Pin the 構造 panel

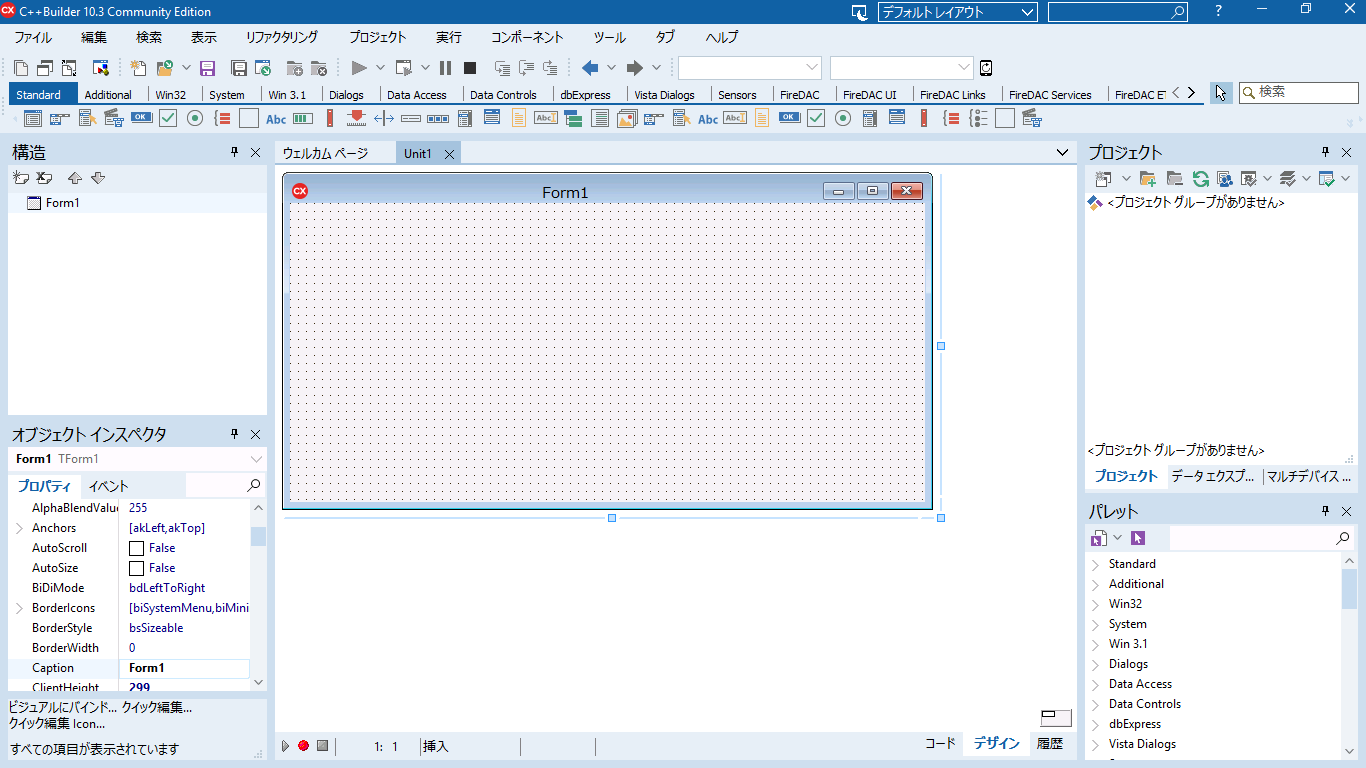pyautogui.click(x=235, y=152)
